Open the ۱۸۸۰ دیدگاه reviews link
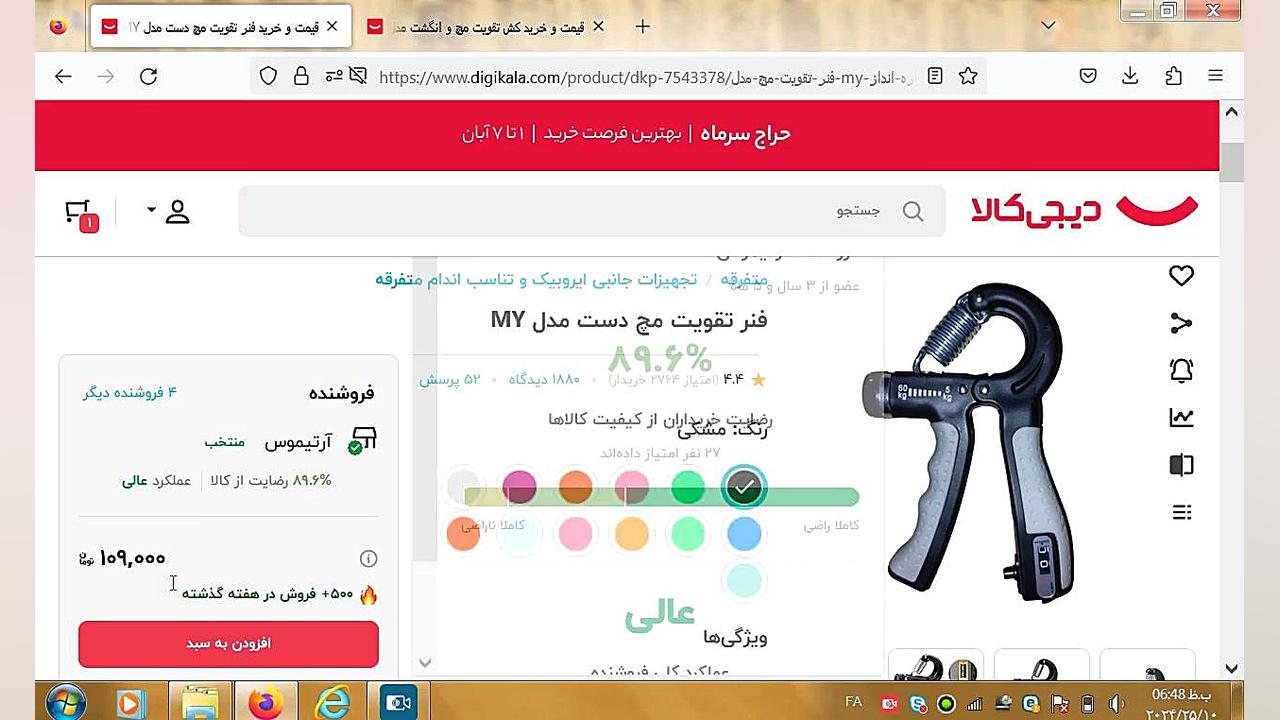1280x720 pixels. click(544, 379)
